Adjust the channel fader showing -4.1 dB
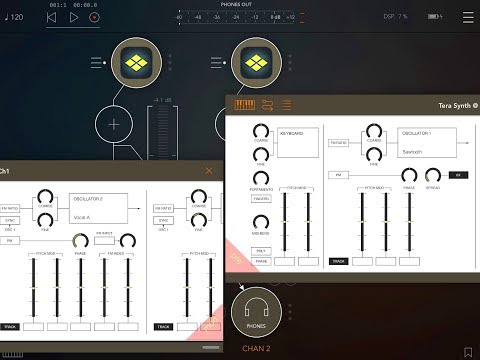 (162, 132)
